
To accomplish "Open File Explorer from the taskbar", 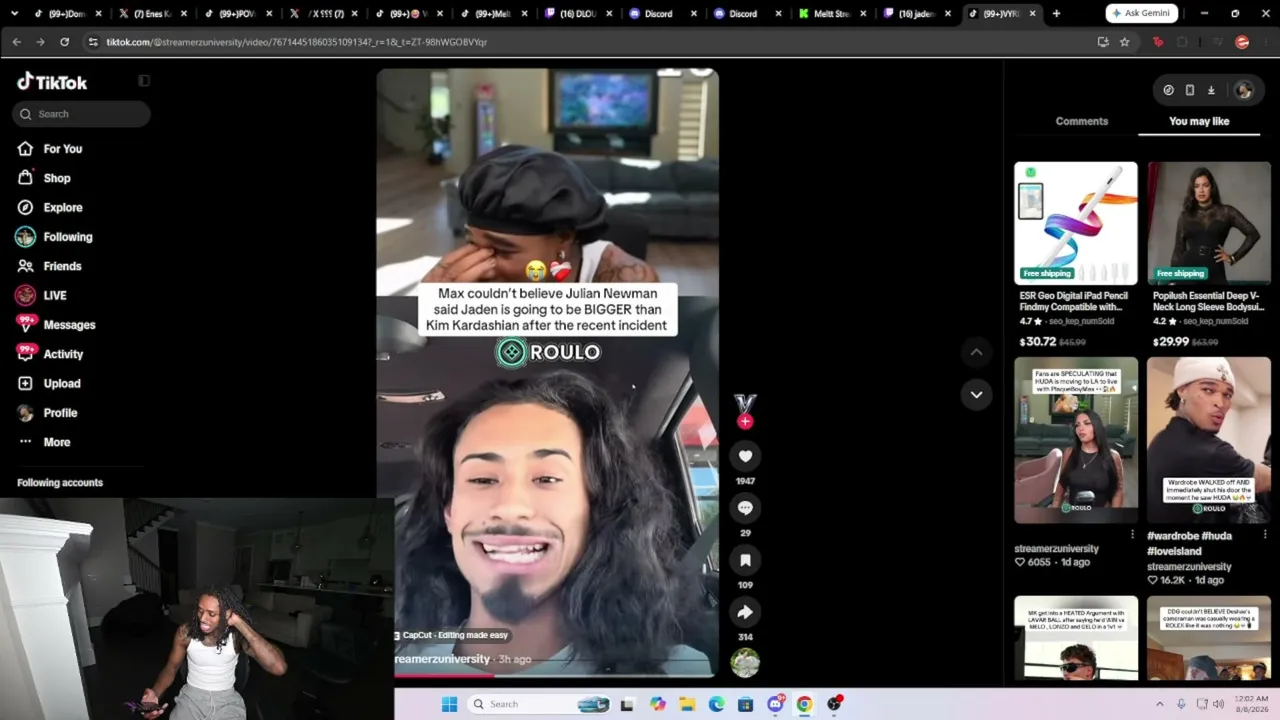I will pyautogui.click(x=687, y=704).
